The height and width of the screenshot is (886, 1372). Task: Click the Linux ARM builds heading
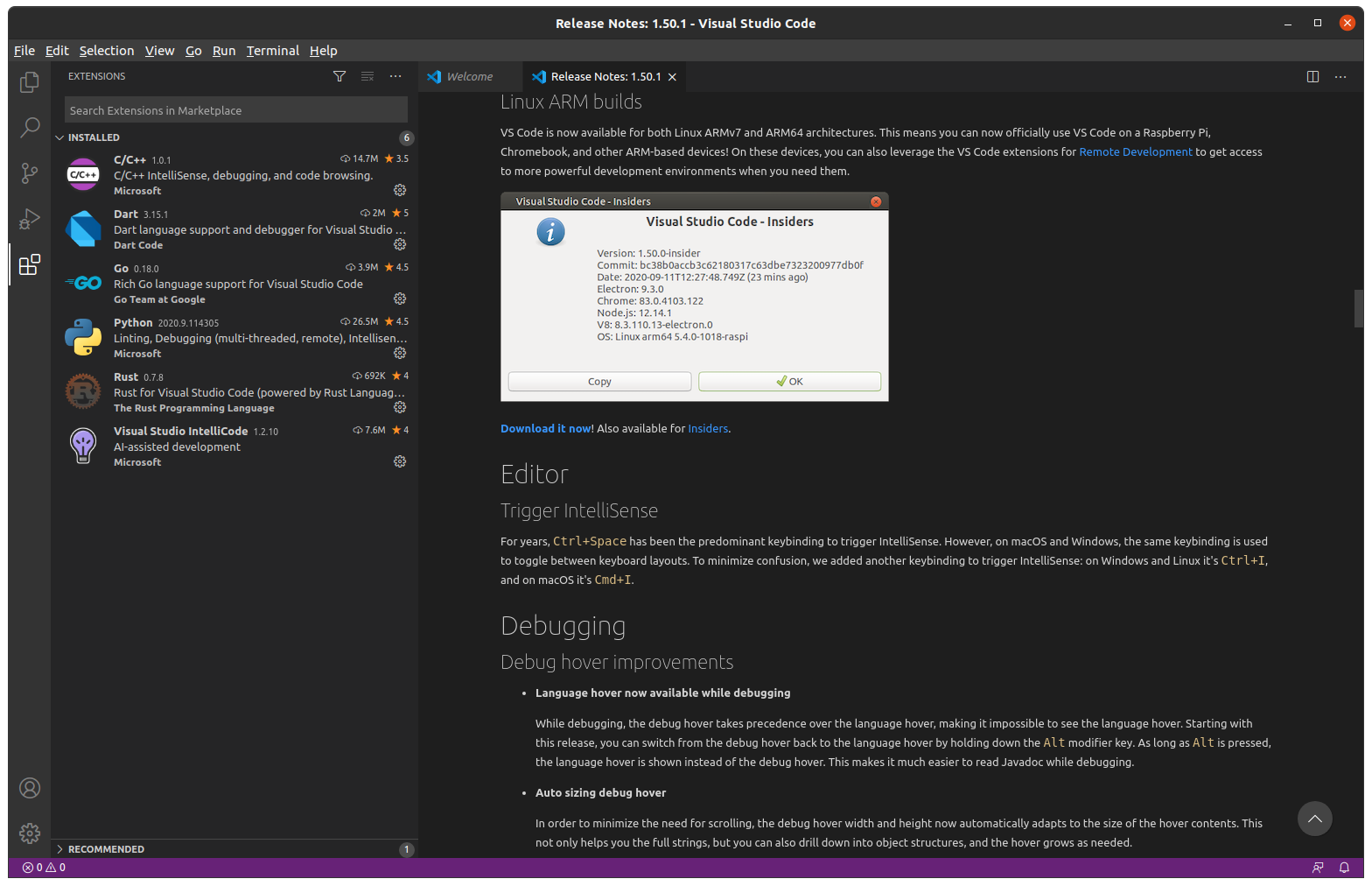(571, 102)
